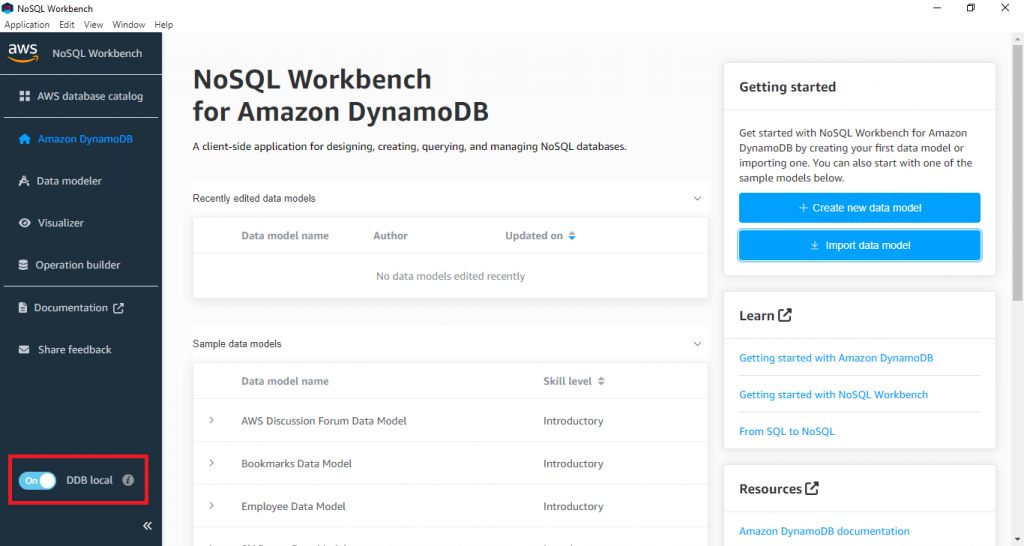The height and width of the screenshot is (546, 1024).
Task: Click the Updated on column header
Action: coord(534,236)
